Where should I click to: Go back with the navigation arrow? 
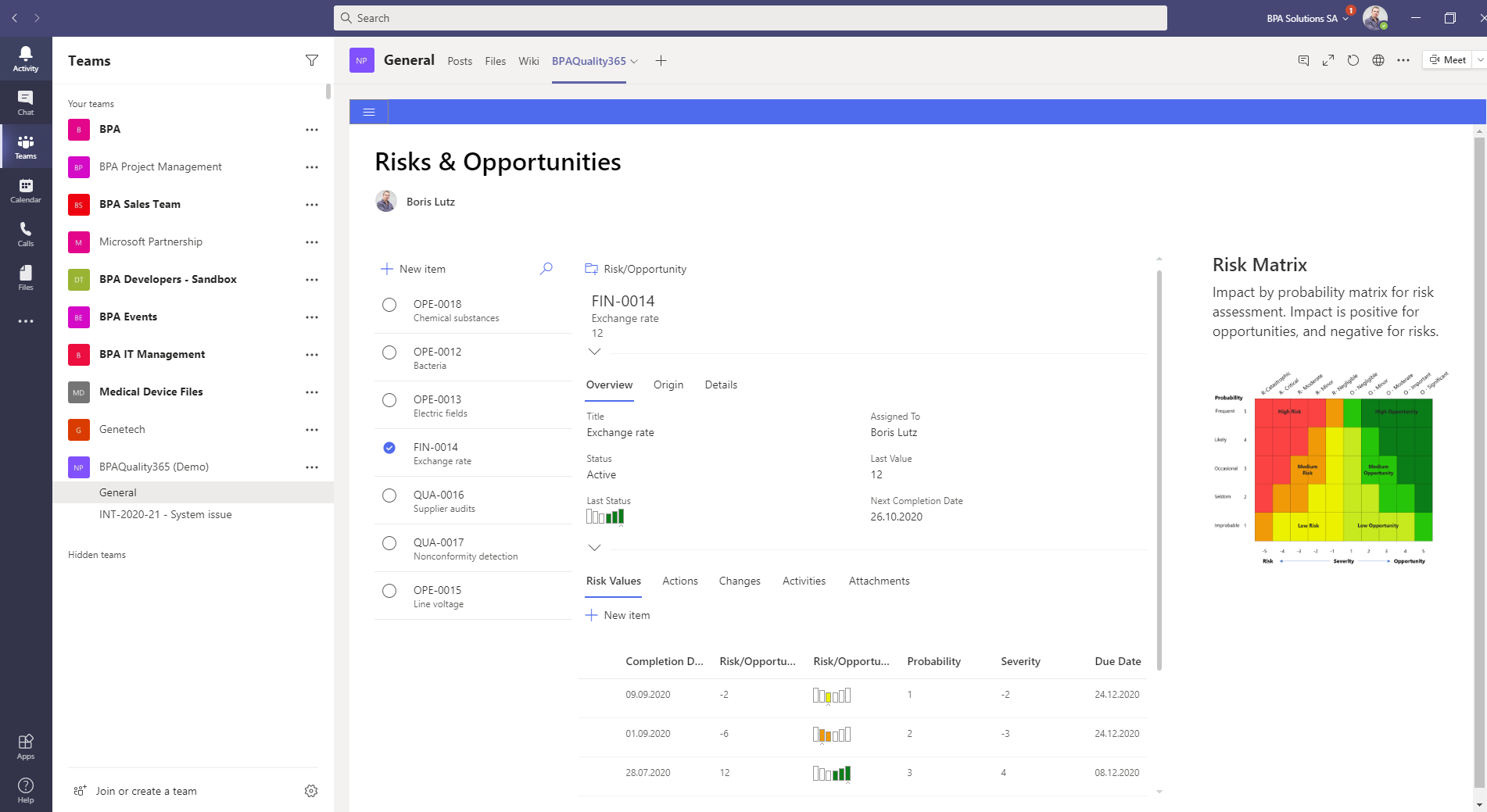(15, 17)
